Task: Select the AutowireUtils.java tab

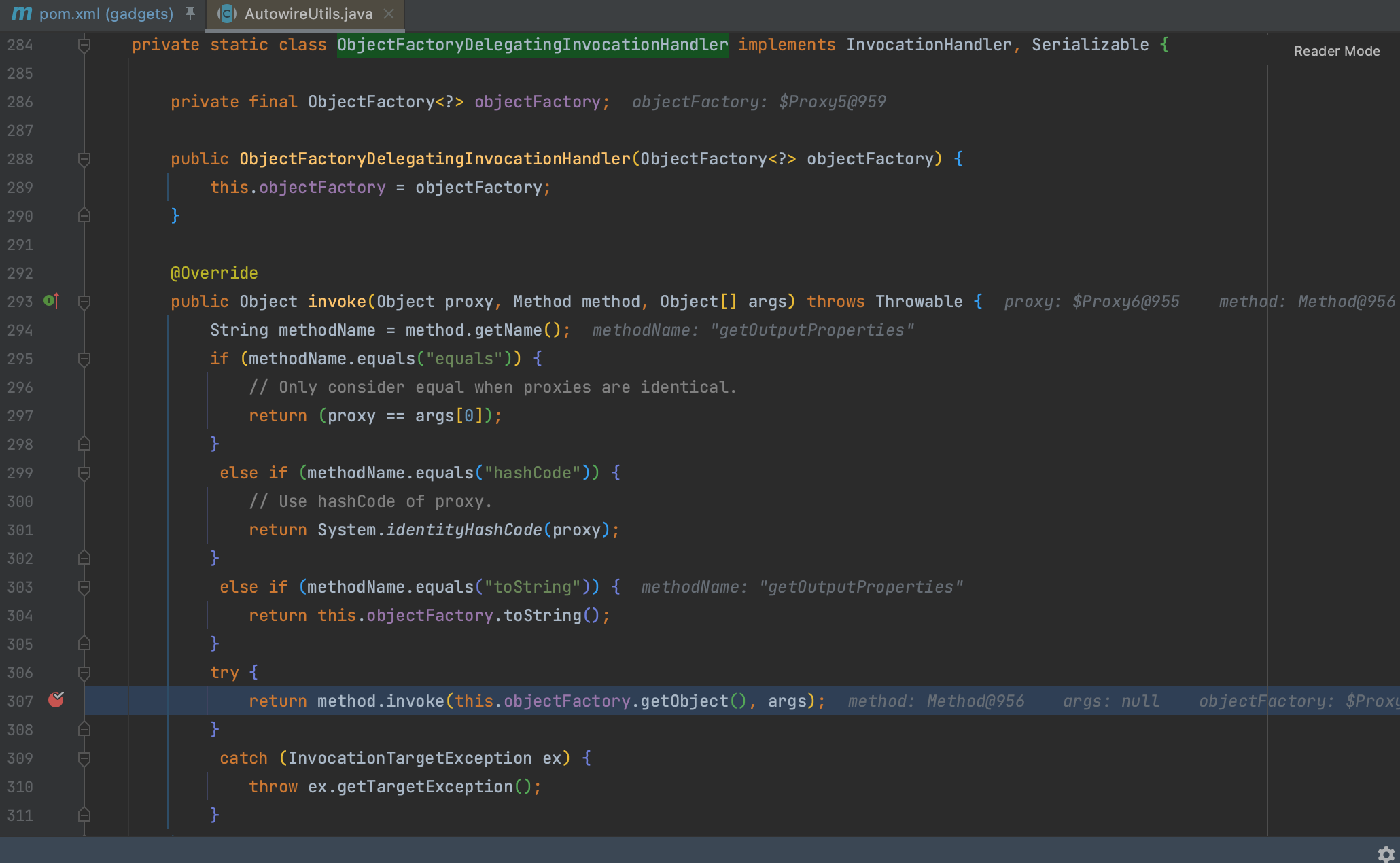Action: tap(309, 14)
